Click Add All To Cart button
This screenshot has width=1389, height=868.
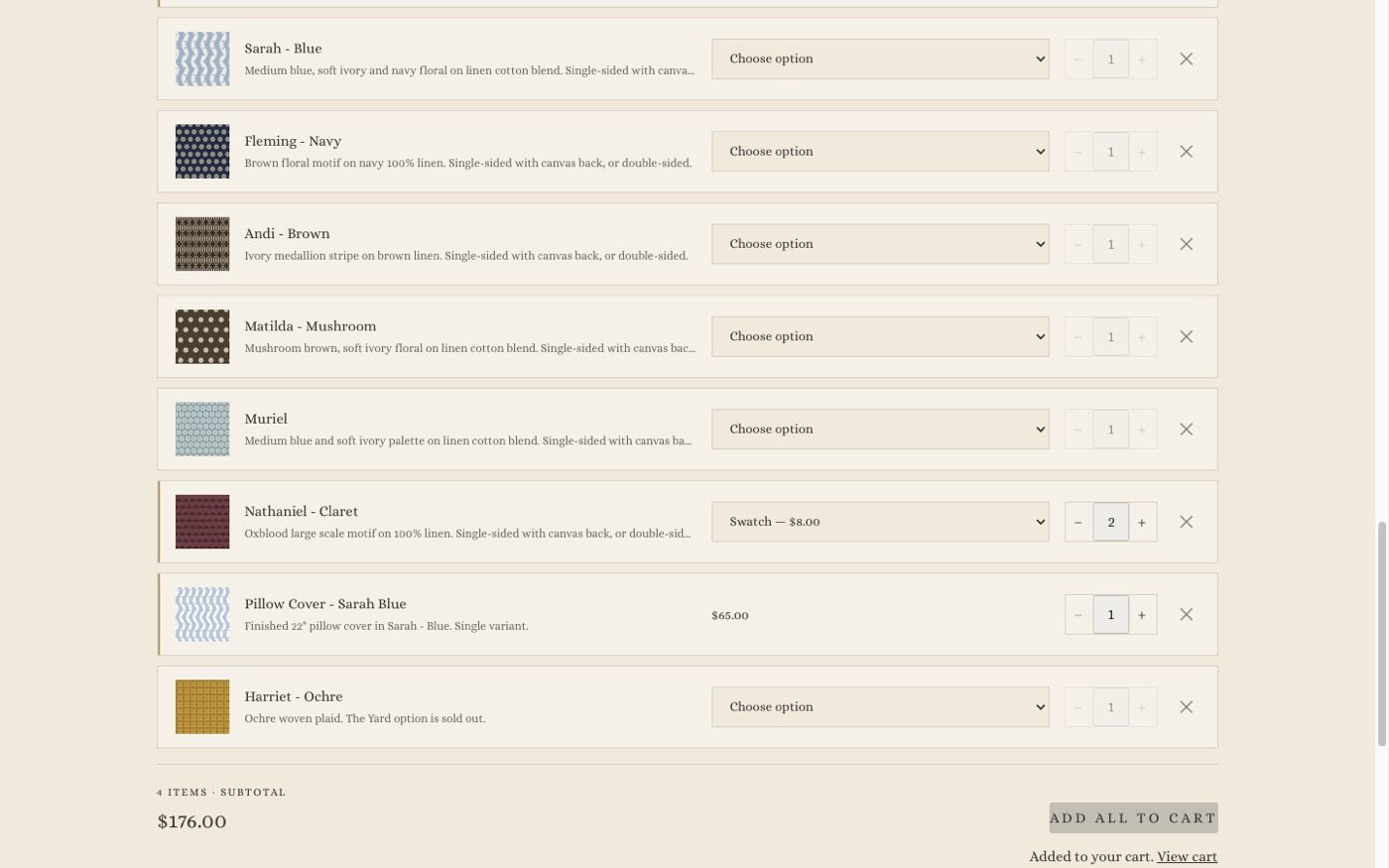coord(1133,817)
